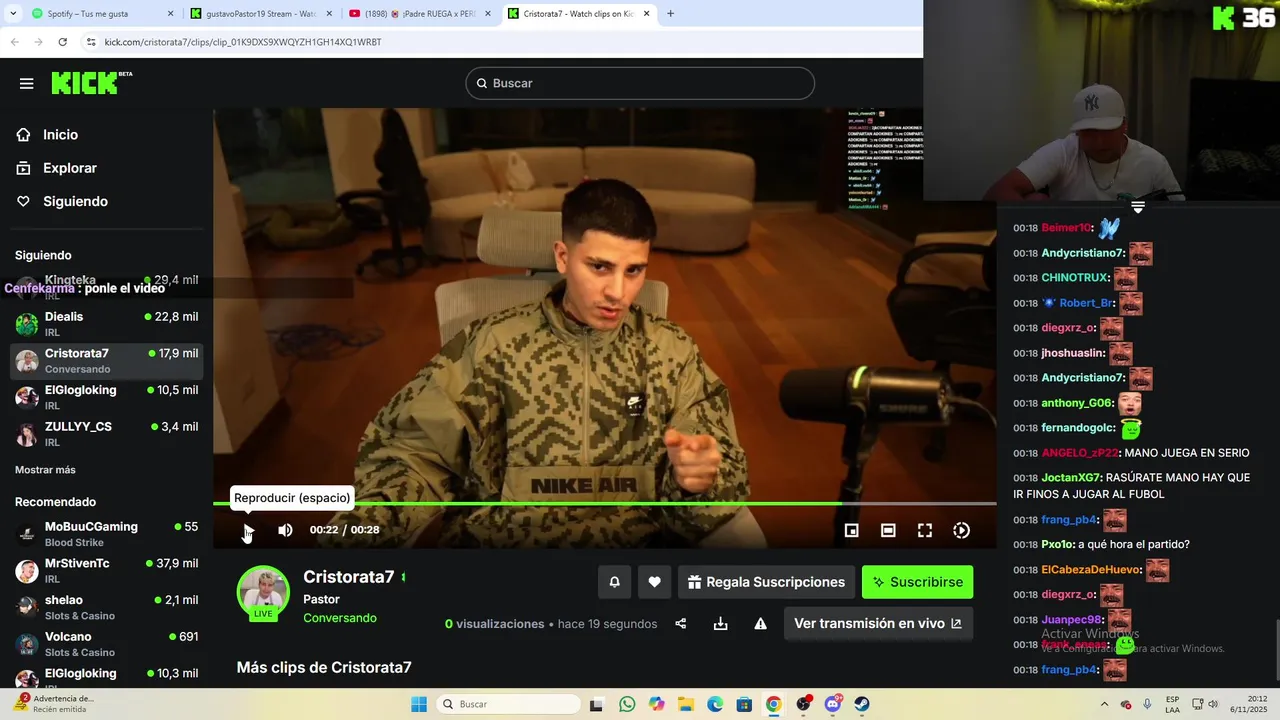Click the Conversando category link
The image size is (1280, 720).
340,618
